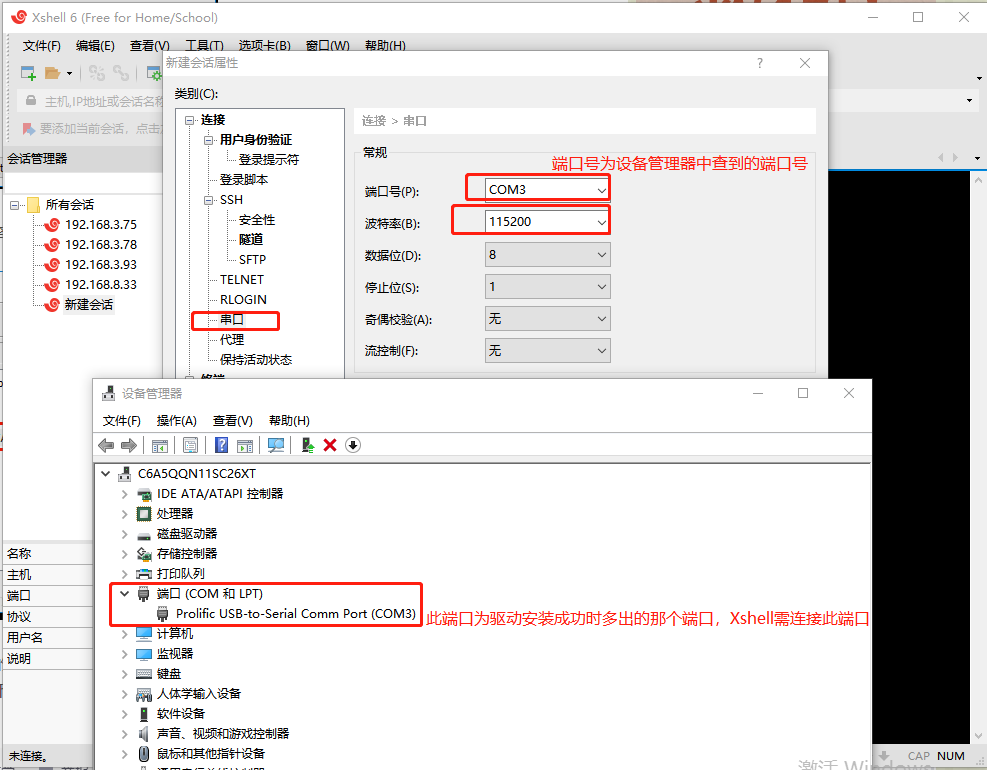Click the Properties icon in Device Manager toolbar

190,446
